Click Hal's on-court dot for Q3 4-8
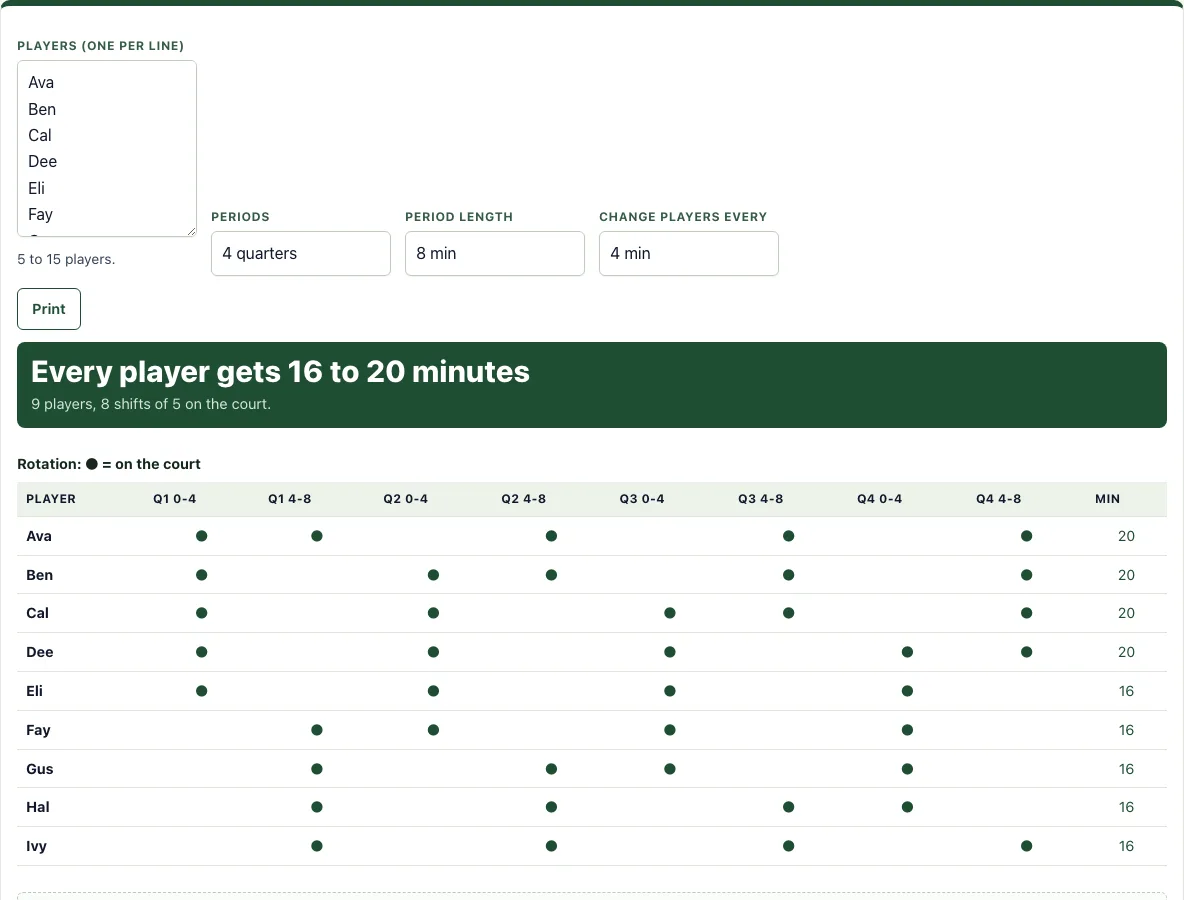 click(788, 807)
